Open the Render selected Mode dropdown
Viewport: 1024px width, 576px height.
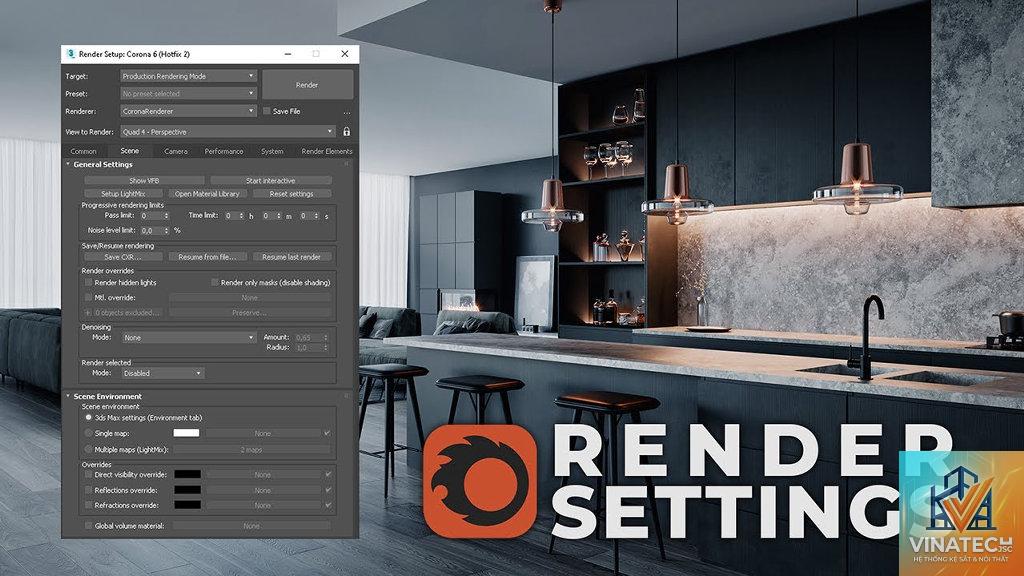pyautogui.click(x=163, y=374)
